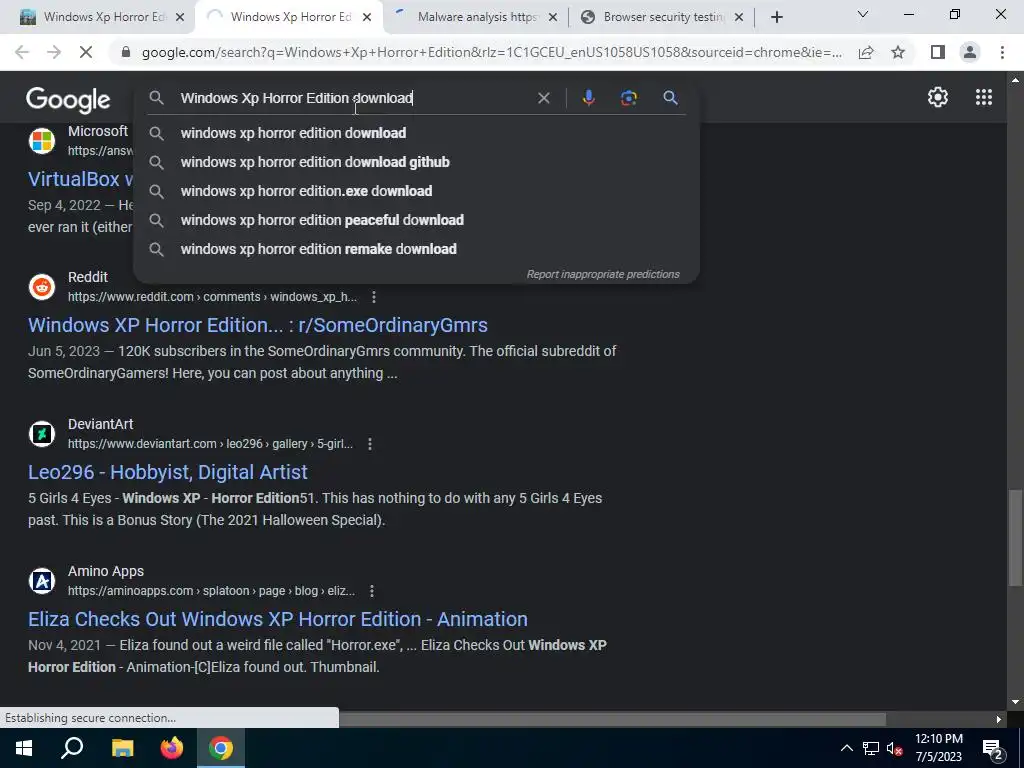Open the VirtualBox Microsoft result link
Viewport: 1024px width, 768px height.
tap(80, 179)
